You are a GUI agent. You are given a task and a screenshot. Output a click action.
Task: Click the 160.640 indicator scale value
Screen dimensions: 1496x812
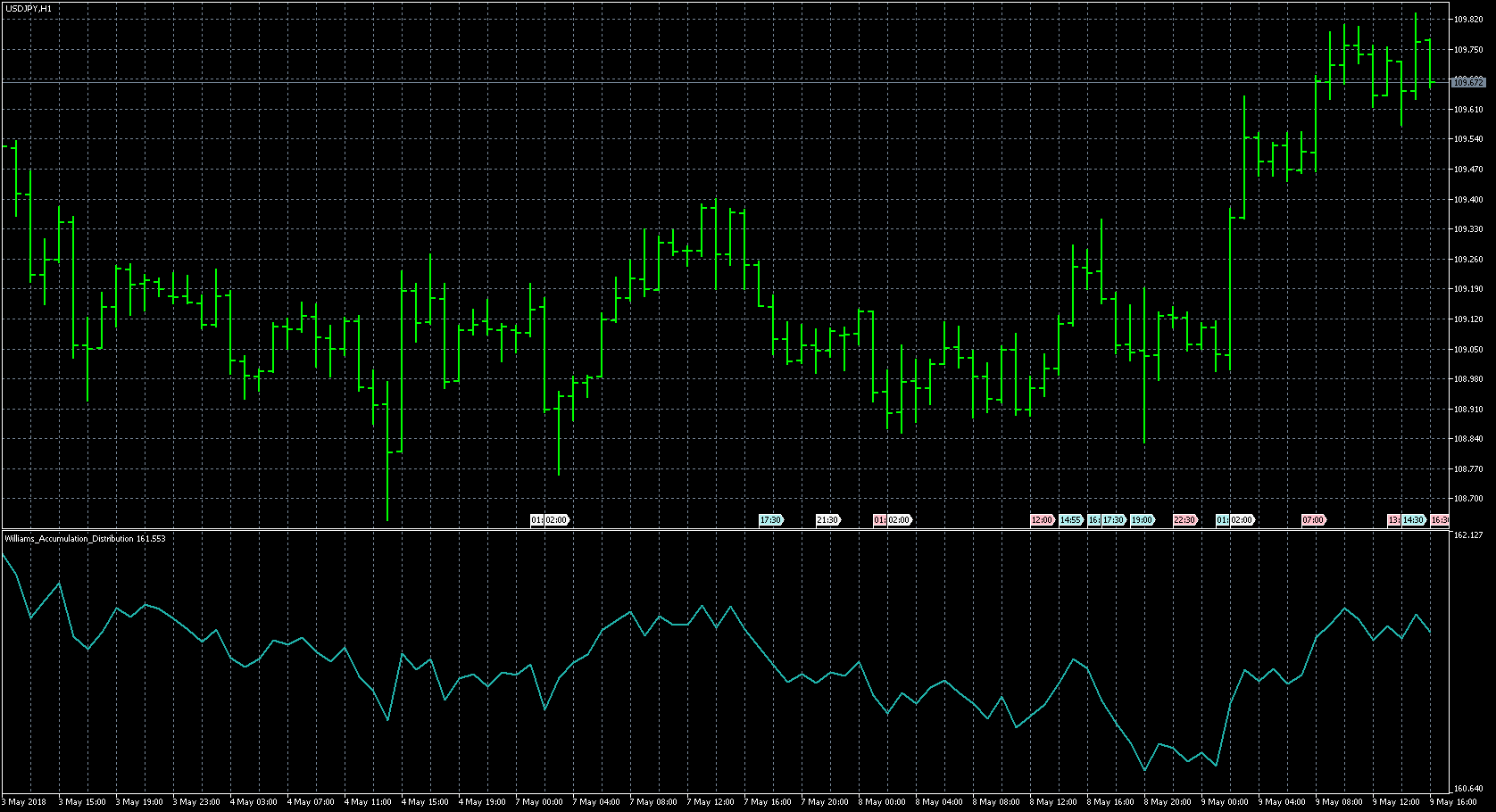pos(1468,789)
